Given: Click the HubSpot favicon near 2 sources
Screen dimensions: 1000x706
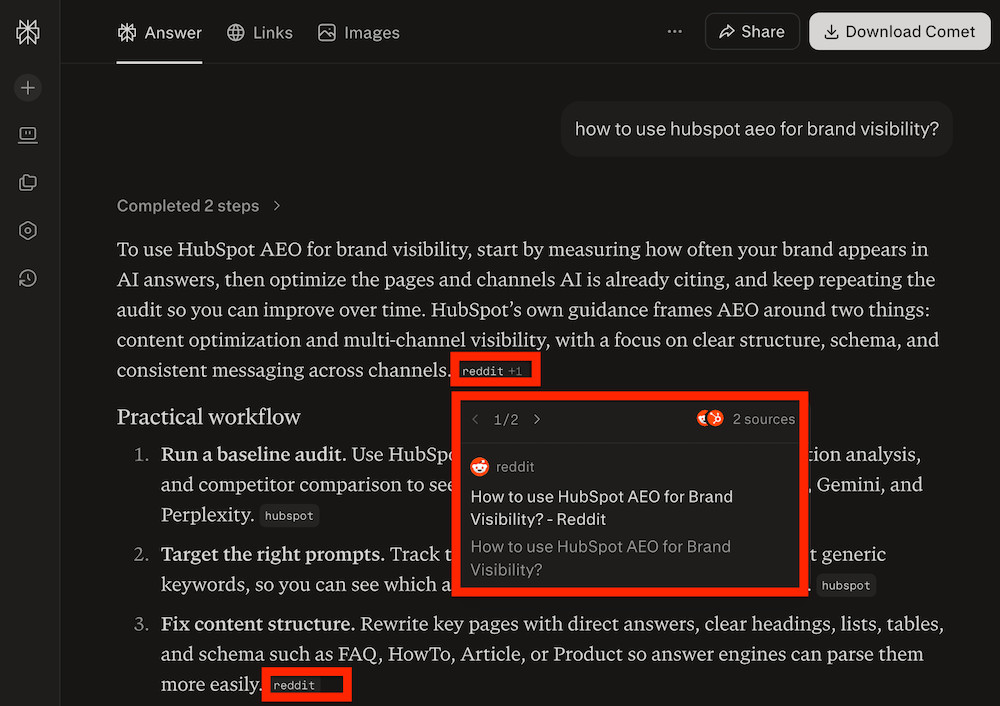Looking at the screenshot, I should coord(716,418).
